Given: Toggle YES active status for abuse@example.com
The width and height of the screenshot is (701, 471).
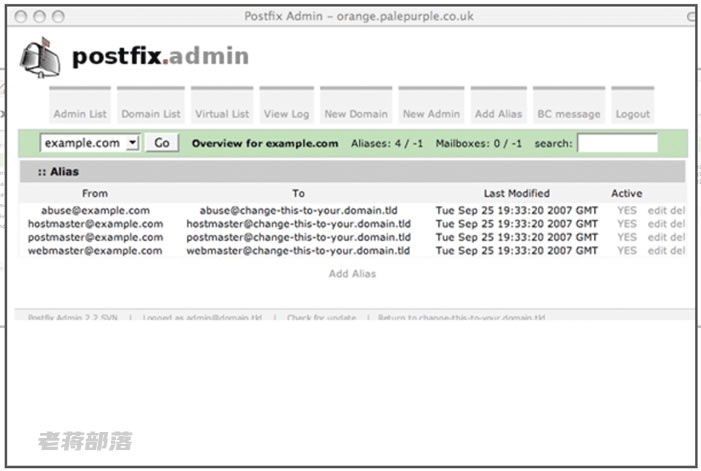Looking at the screenshot, I should [627, 210].
